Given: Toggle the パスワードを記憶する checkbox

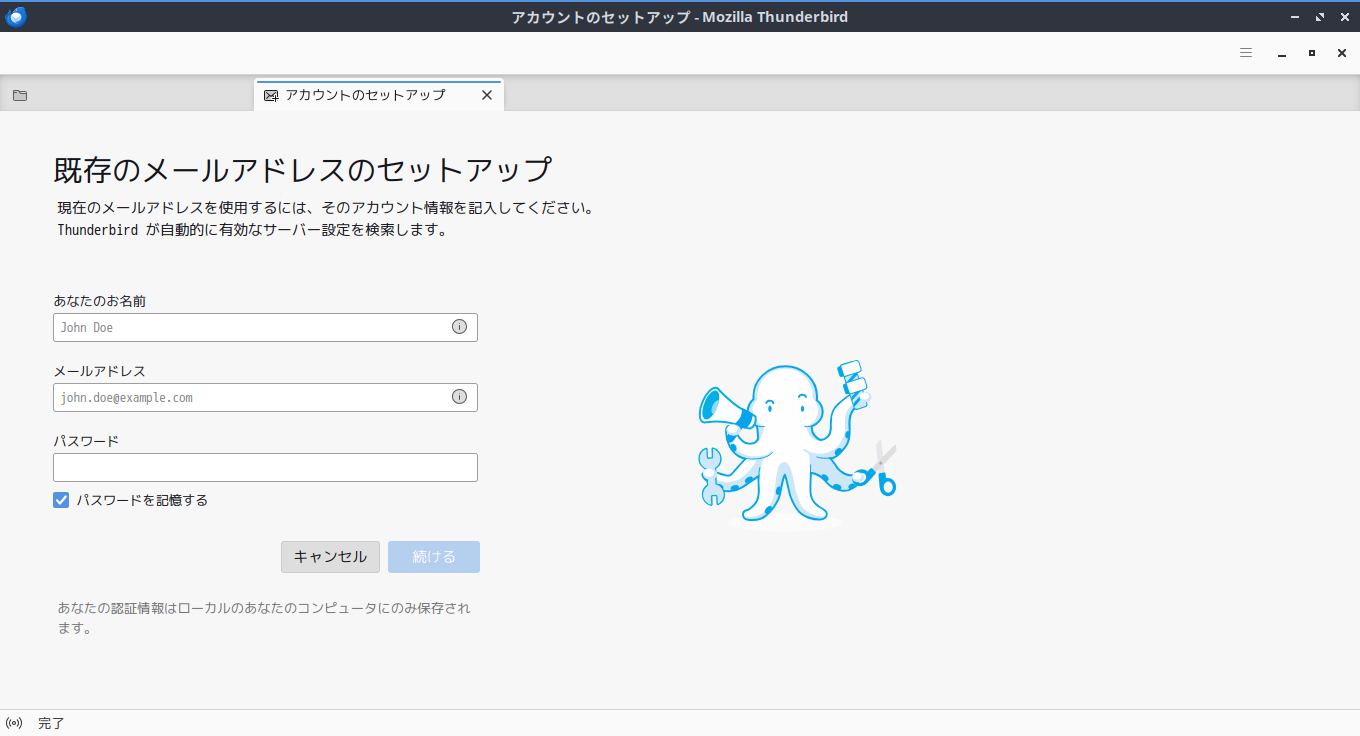Looking at the screenshot, I should 61,500.
